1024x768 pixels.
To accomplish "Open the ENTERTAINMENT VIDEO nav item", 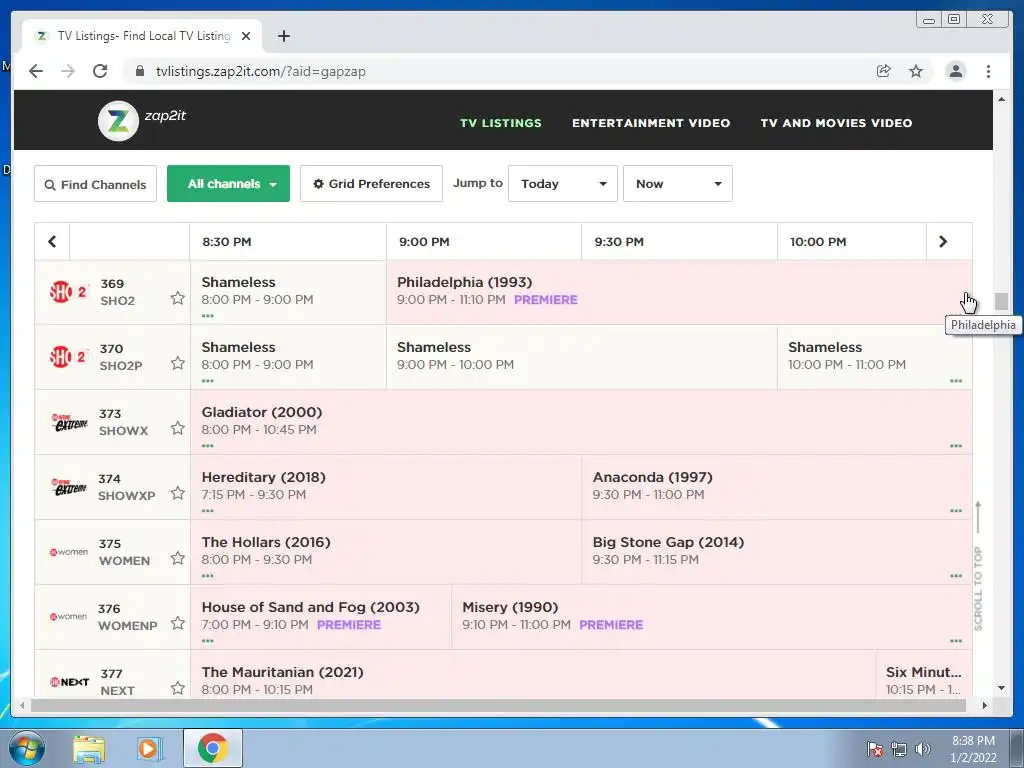I will (651, 123).
